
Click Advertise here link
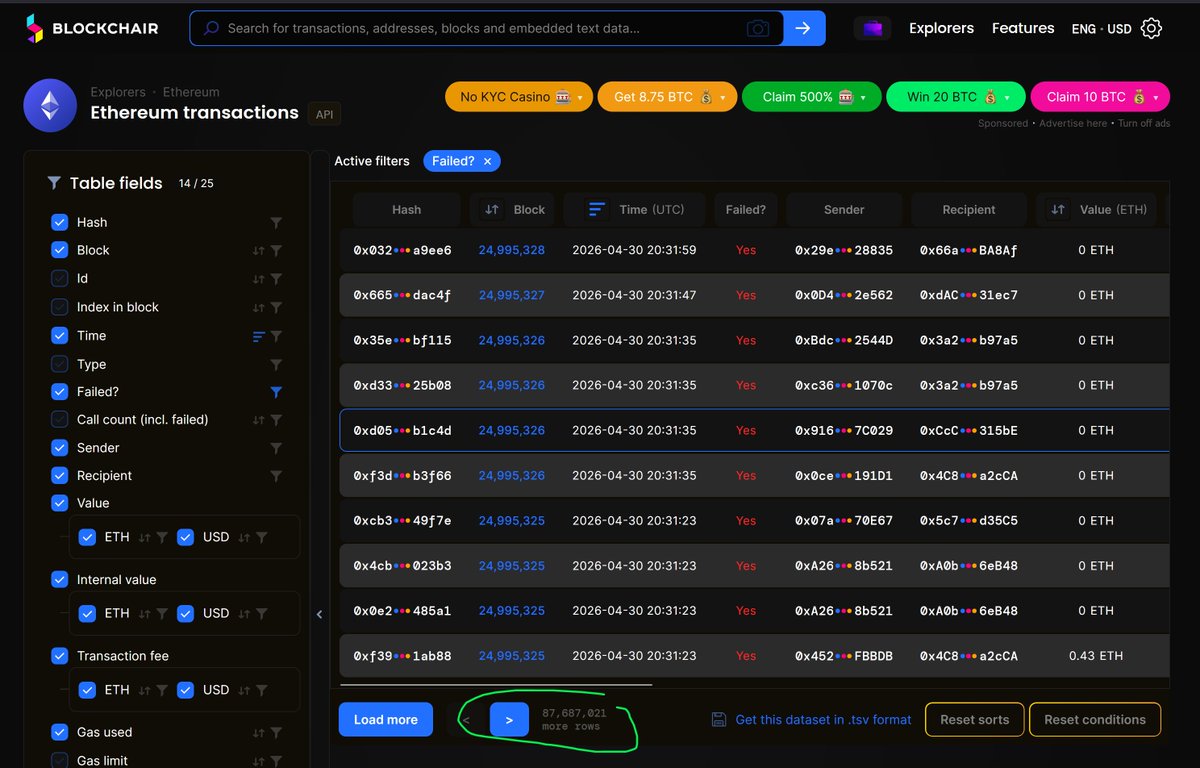pos(1073,123)
